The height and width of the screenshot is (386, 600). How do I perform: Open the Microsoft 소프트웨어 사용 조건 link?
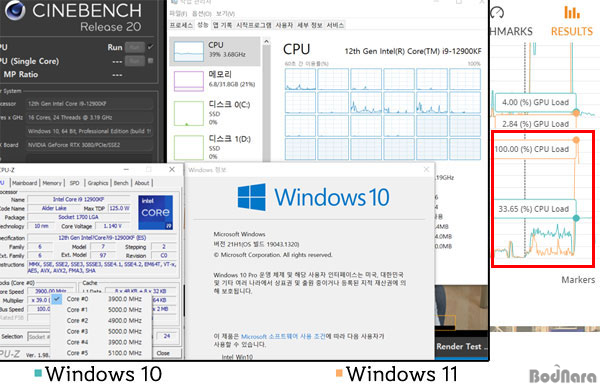[x=283, y=336]
